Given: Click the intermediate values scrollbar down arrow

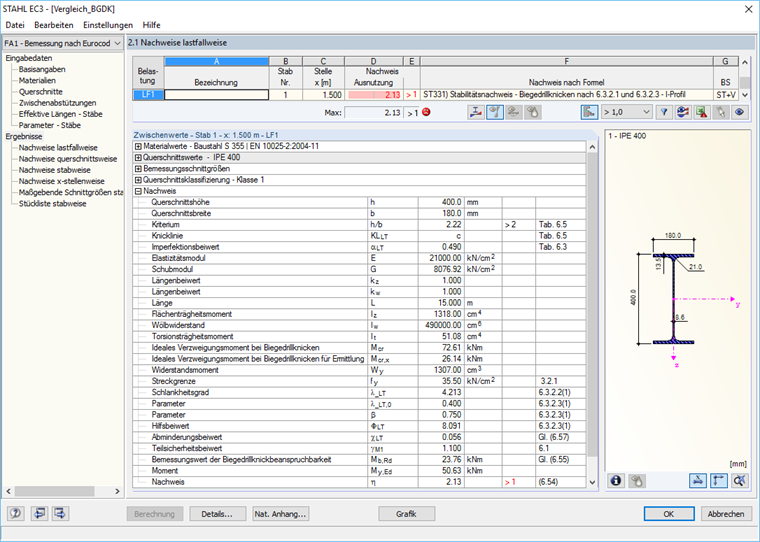Looking at the screenshot, I should tap(592, 482).
